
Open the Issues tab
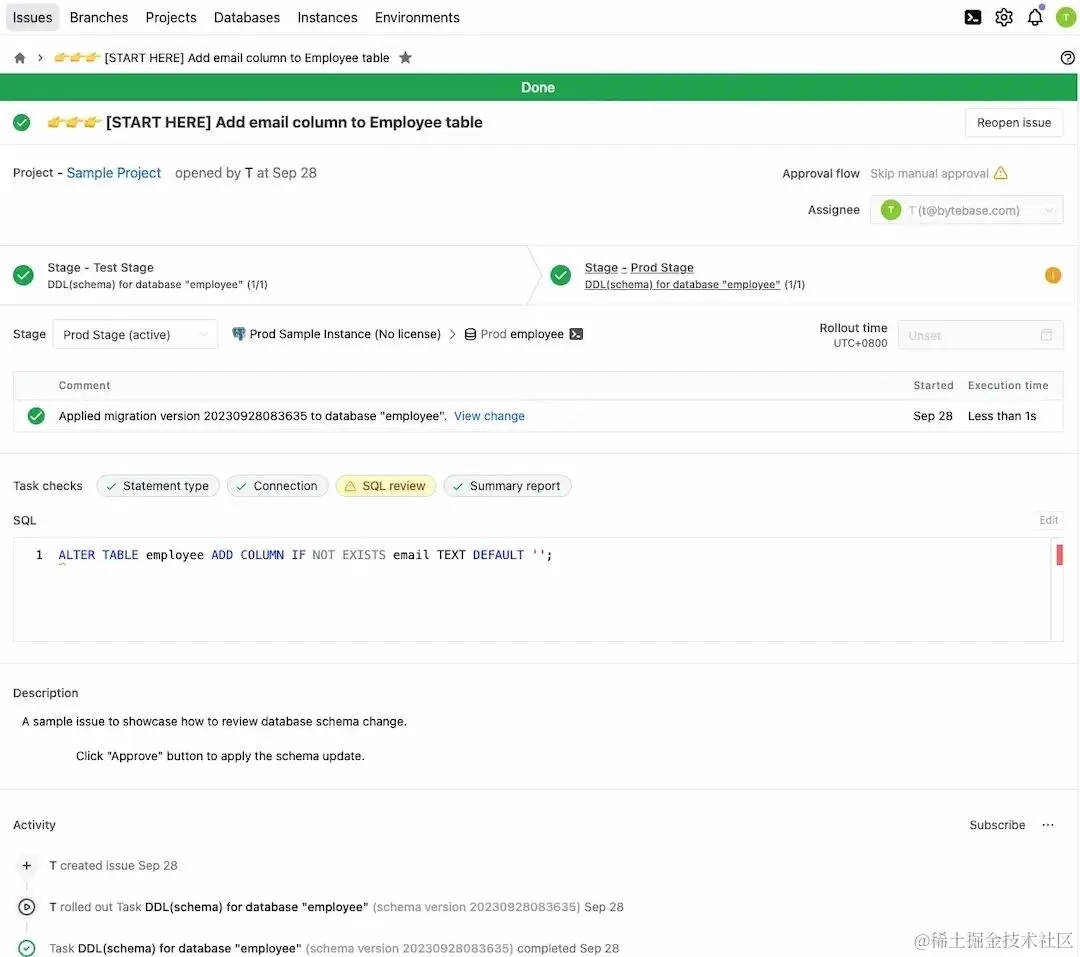click(32, 17)
